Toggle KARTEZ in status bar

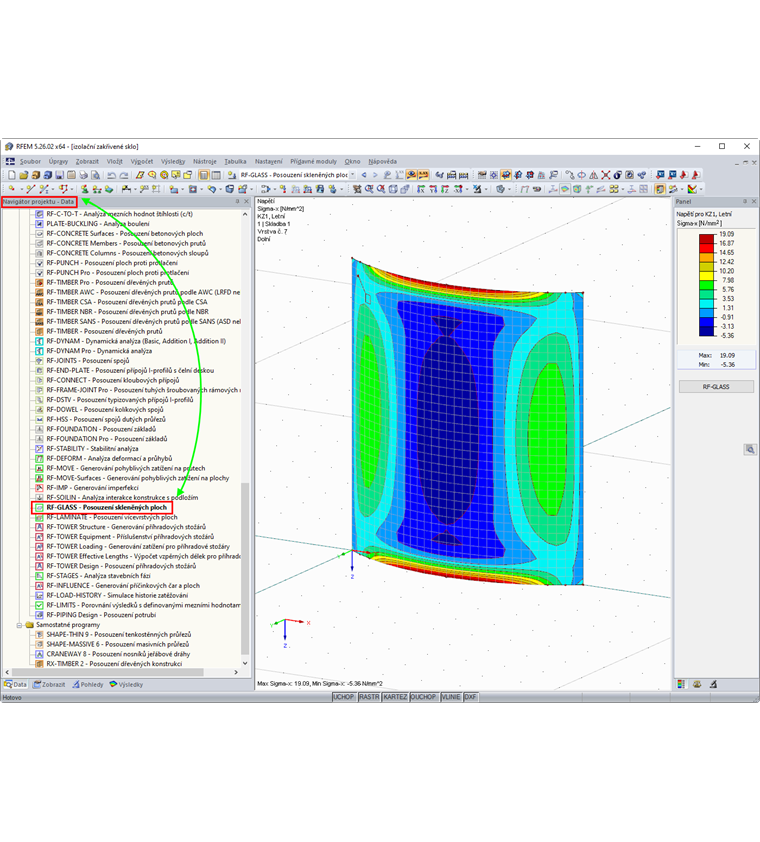(395, 697)
